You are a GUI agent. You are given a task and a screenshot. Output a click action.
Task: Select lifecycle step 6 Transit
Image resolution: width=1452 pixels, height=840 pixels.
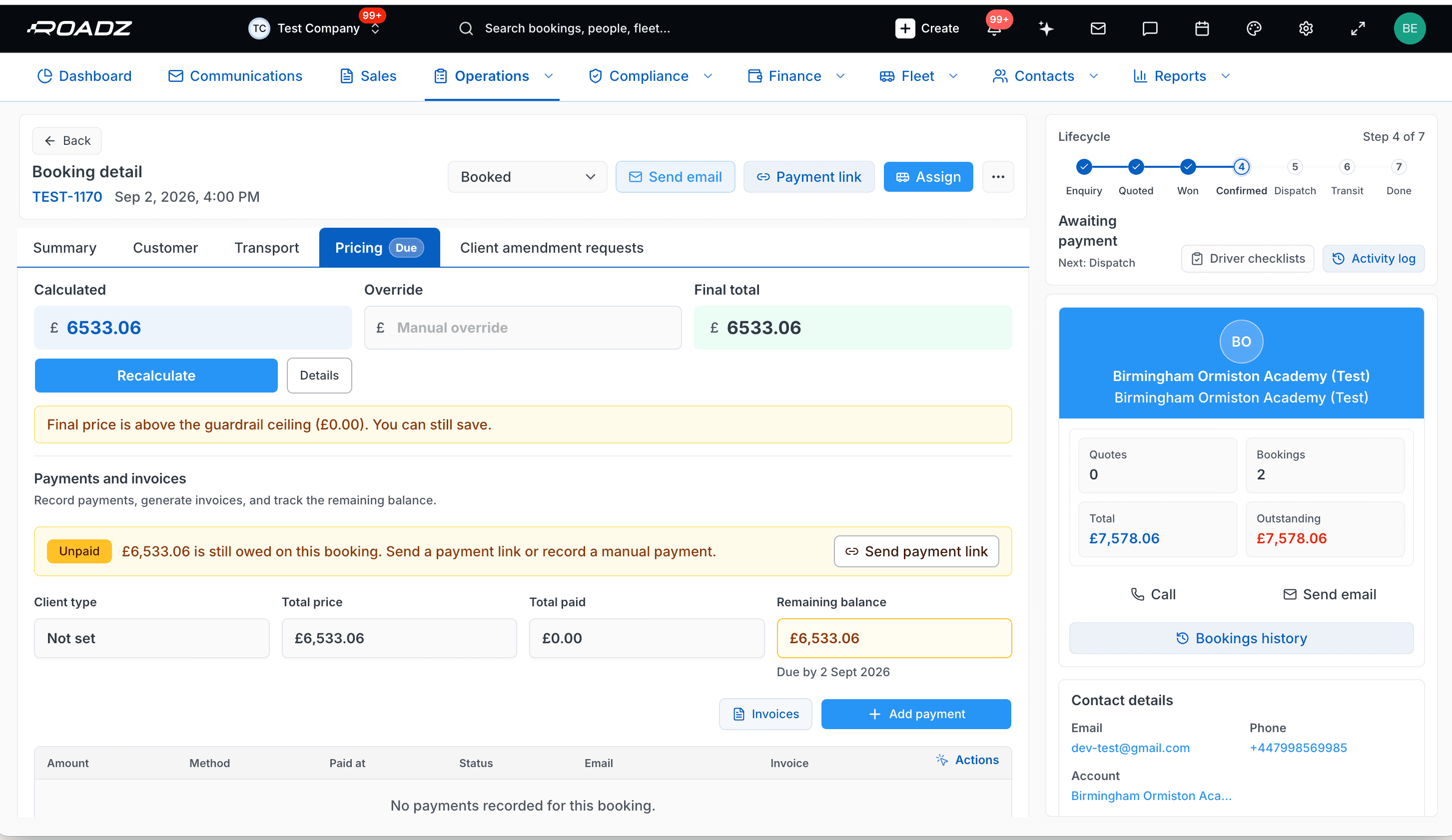[1347, 167]
